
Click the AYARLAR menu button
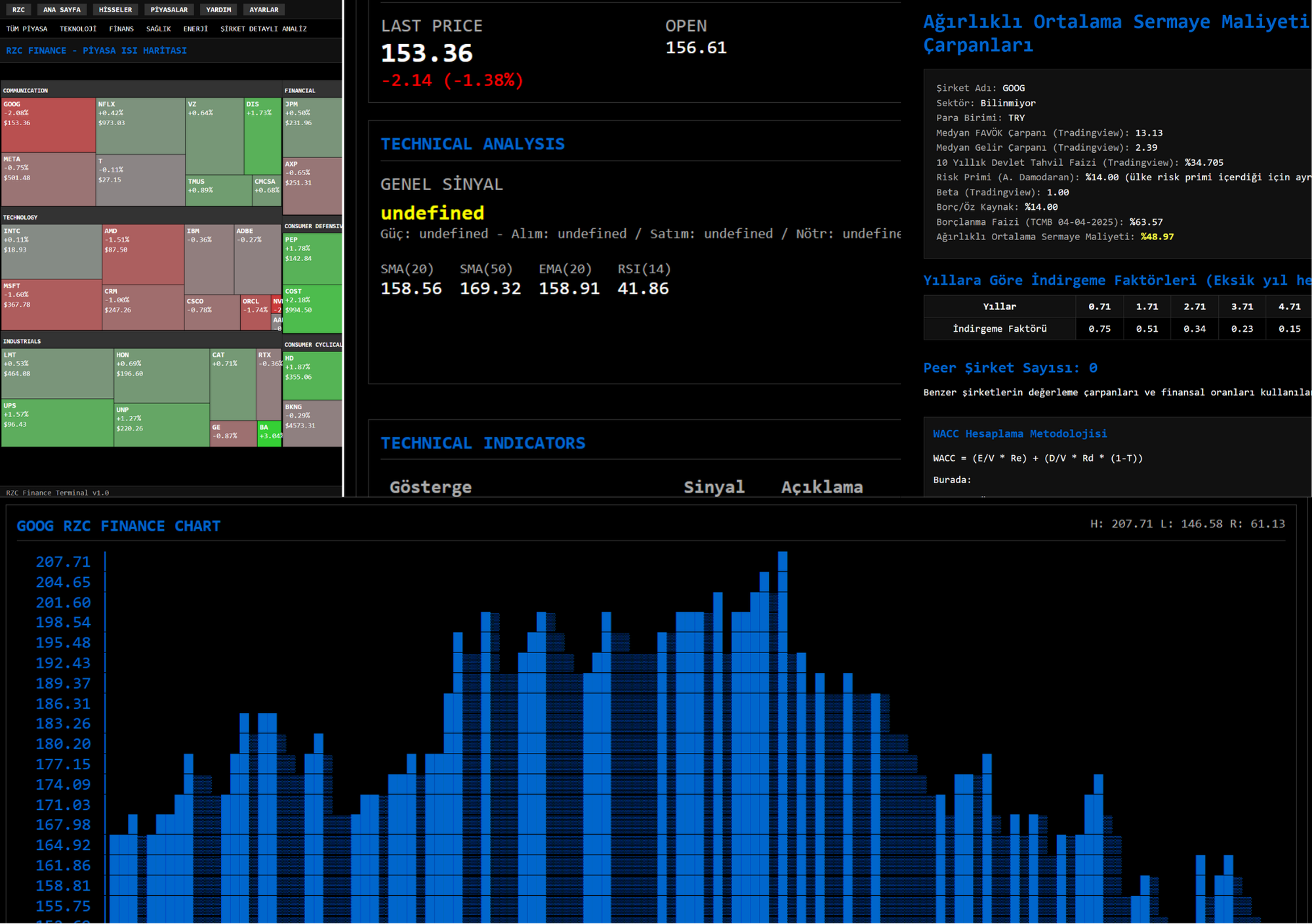pos(264,10)
